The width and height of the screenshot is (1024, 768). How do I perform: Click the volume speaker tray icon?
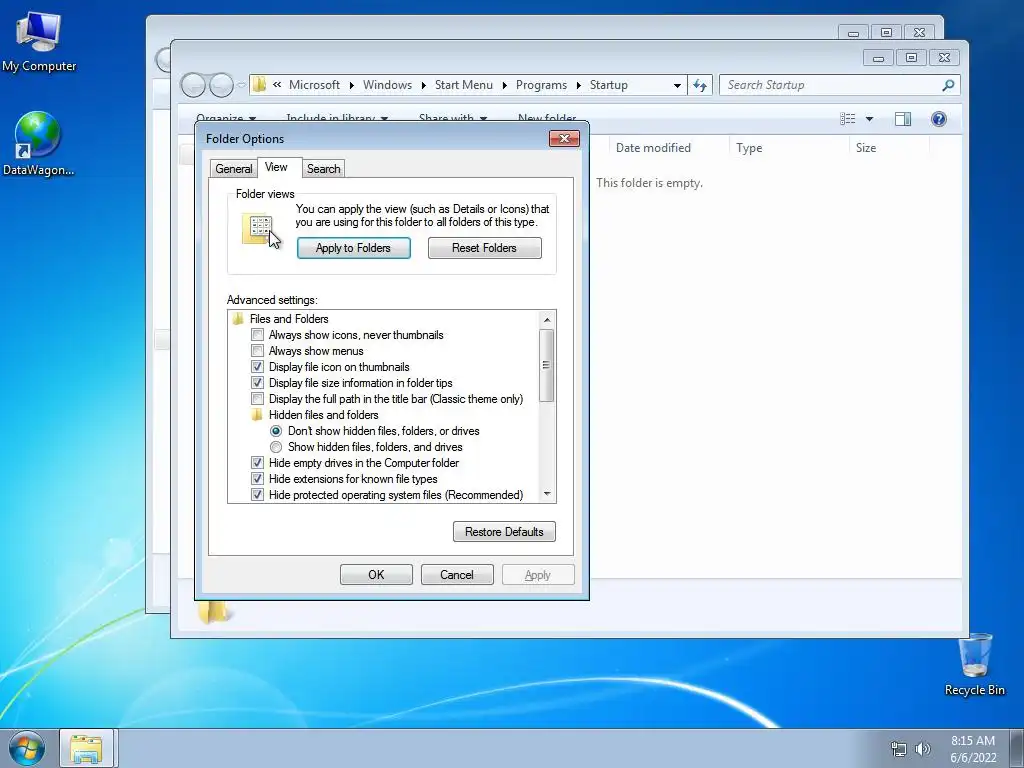click(x=923, y=749)
